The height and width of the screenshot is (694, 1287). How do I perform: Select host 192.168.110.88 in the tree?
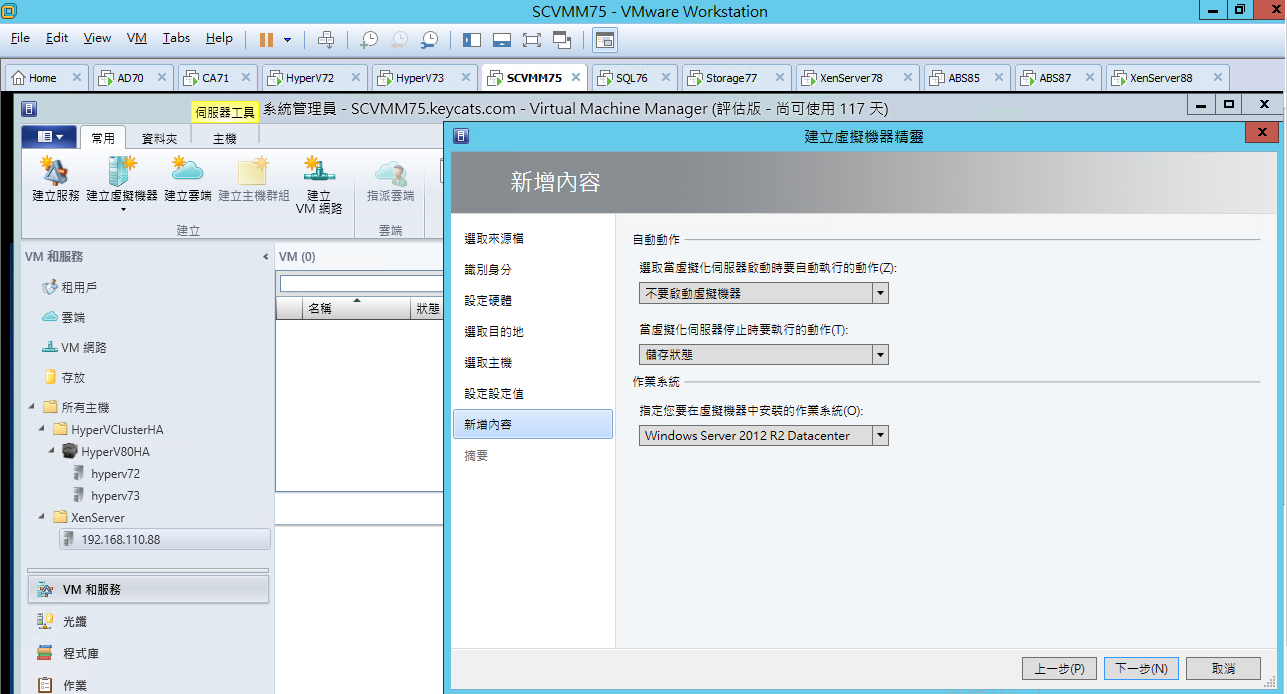pyautogui.click(x=164, y=539)
